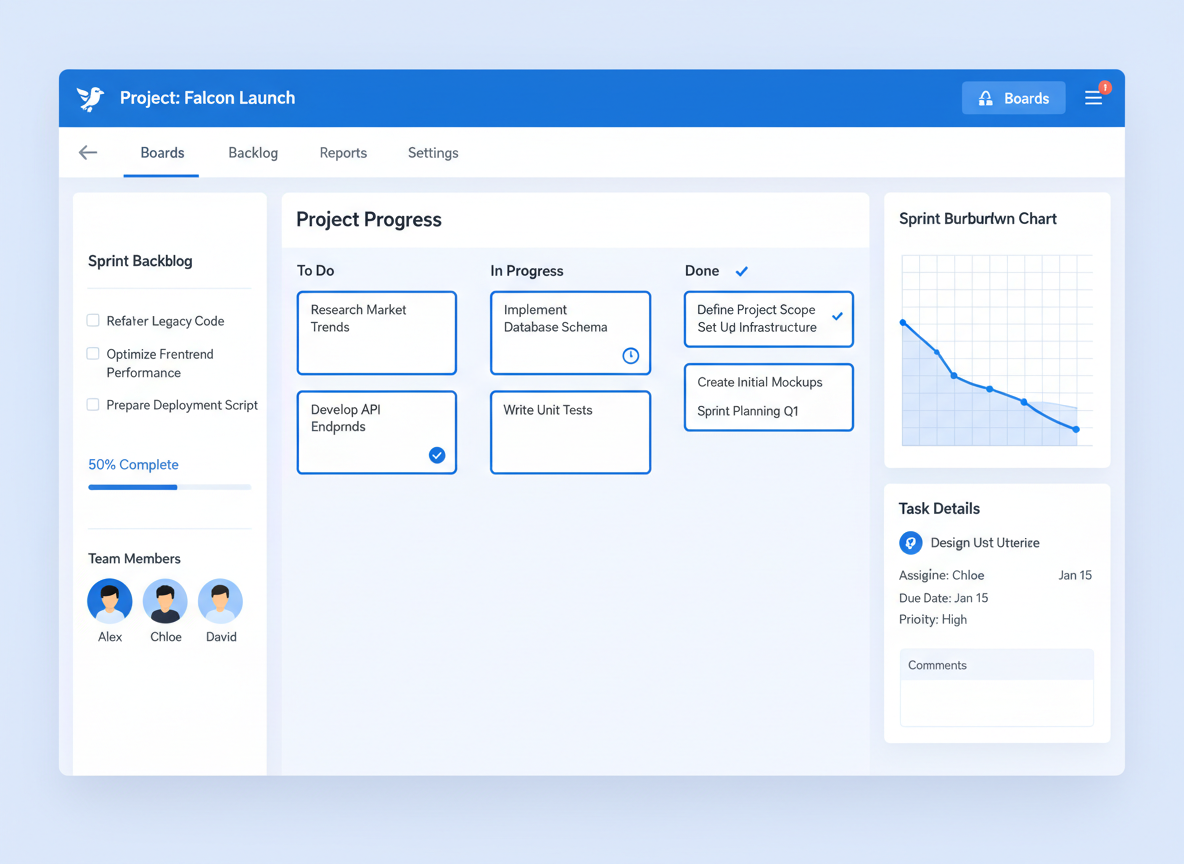Click the Project: Falcon Launch title

pos(208,98)
